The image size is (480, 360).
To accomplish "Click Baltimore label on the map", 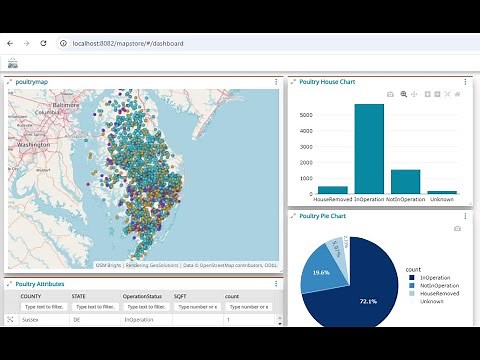I will click(66, 105).
